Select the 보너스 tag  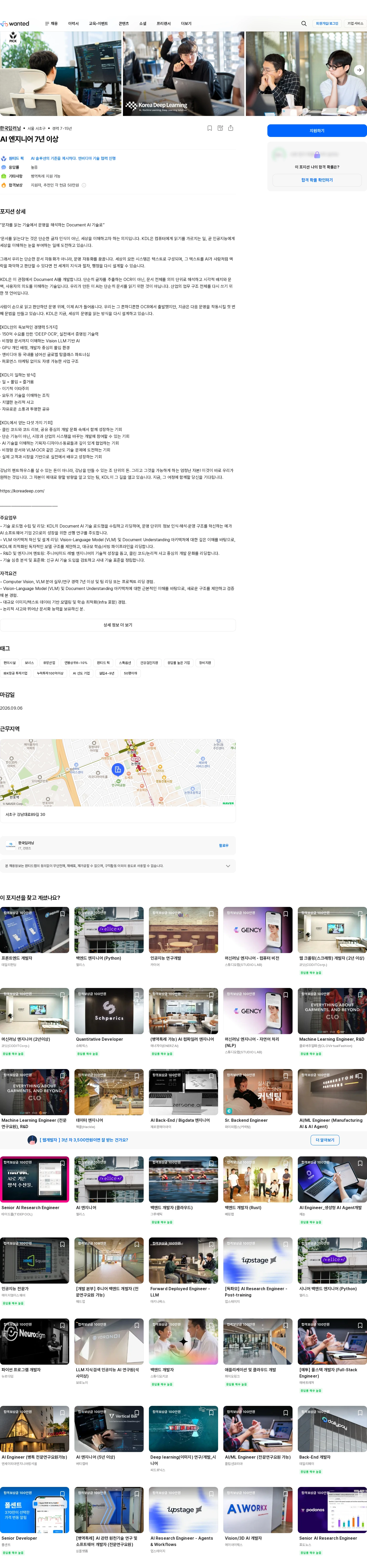coord(29,663)
